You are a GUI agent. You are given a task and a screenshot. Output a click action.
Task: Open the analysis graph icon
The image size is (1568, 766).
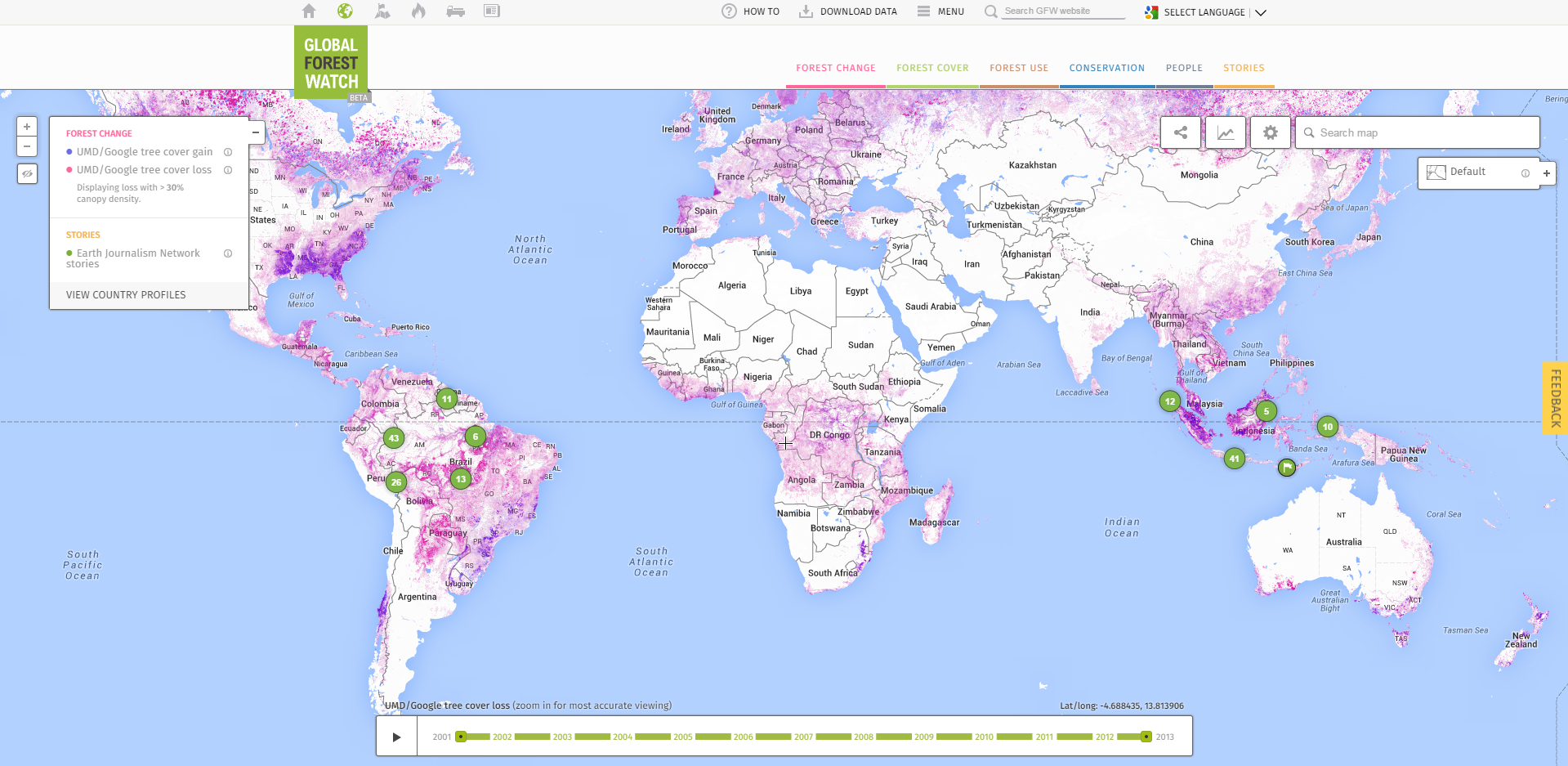point(1225,132)
